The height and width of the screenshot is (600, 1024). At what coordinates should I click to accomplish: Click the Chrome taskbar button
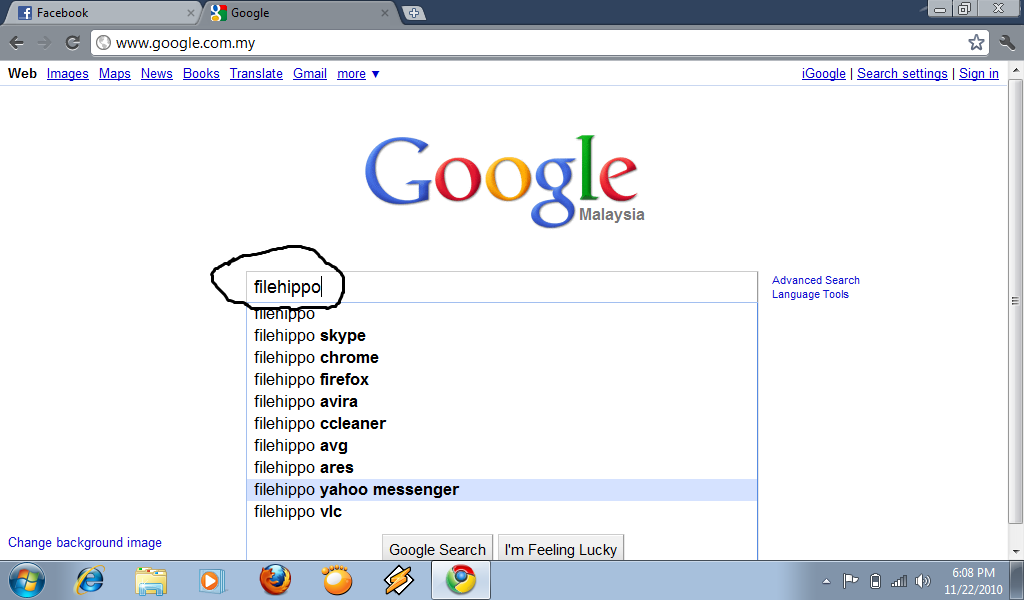tap(461, 580)
